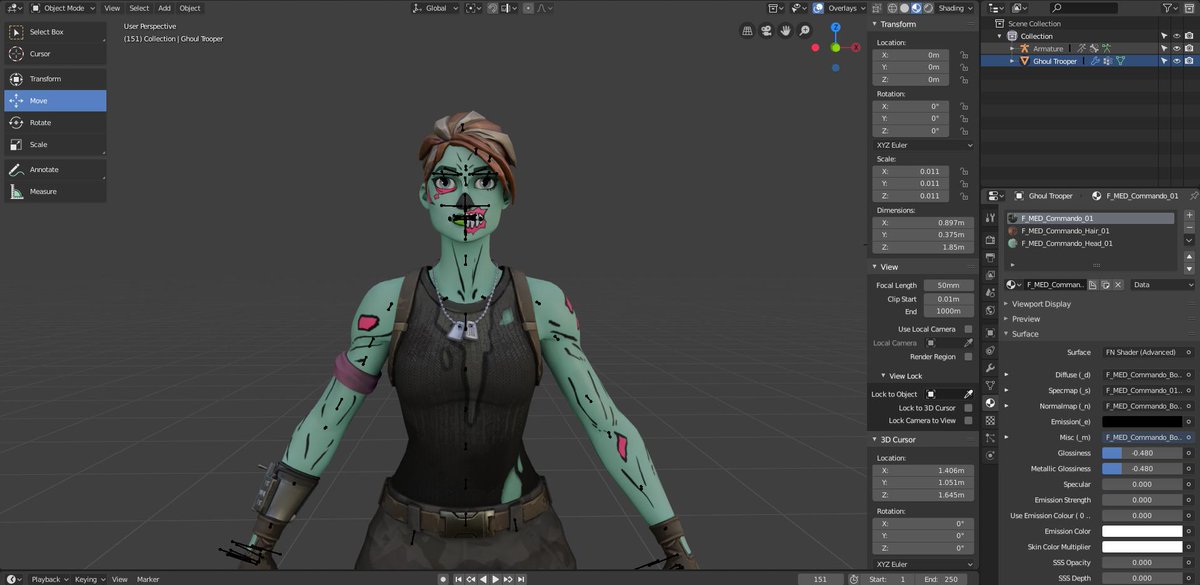Viewport: 1200px width, 585px height.
Task: Open the Object Mode dropdown
Action: [x=64, y=8]
